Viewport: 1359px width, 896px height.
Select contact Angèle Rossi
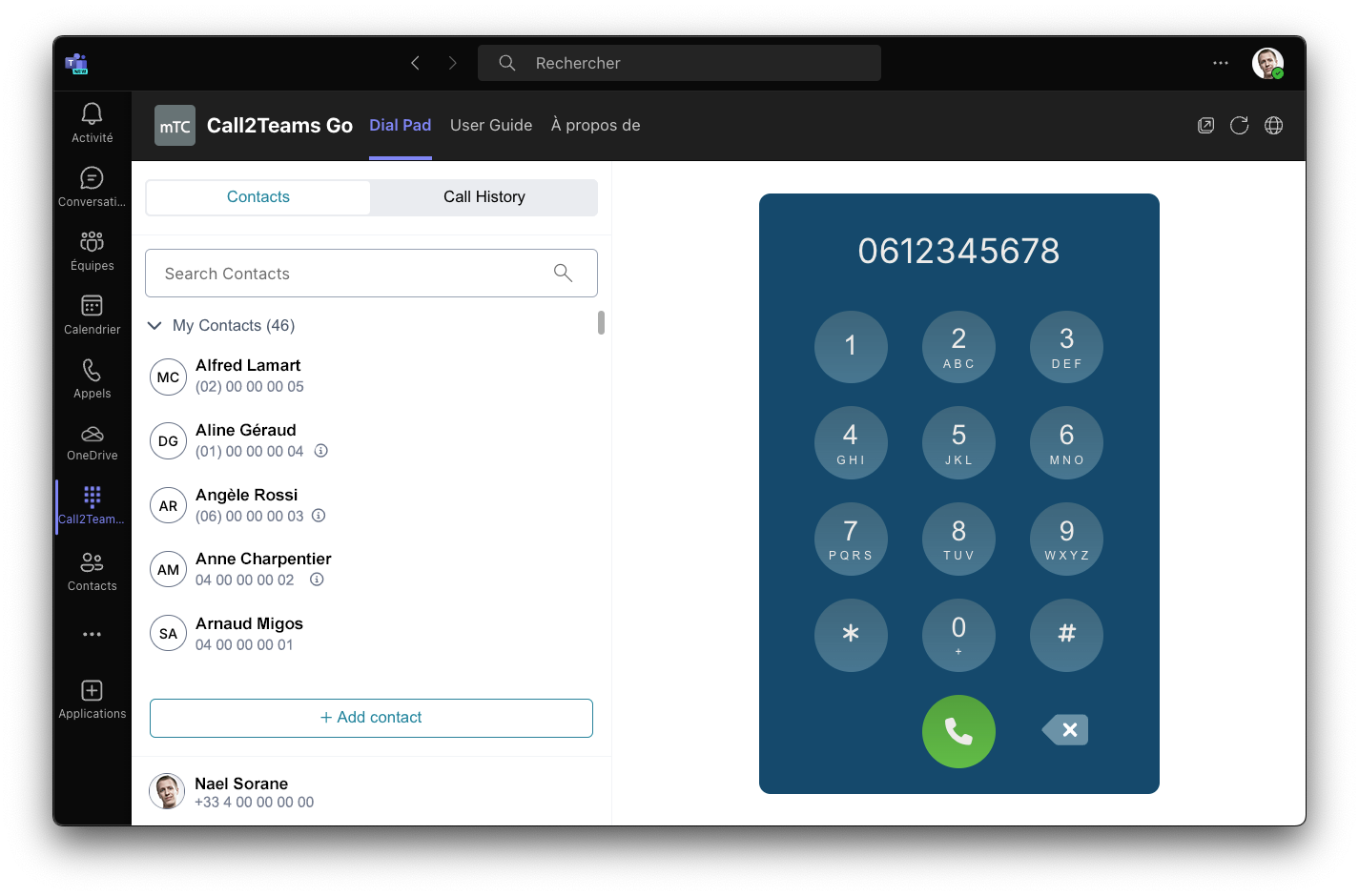(x=371, y=505)
